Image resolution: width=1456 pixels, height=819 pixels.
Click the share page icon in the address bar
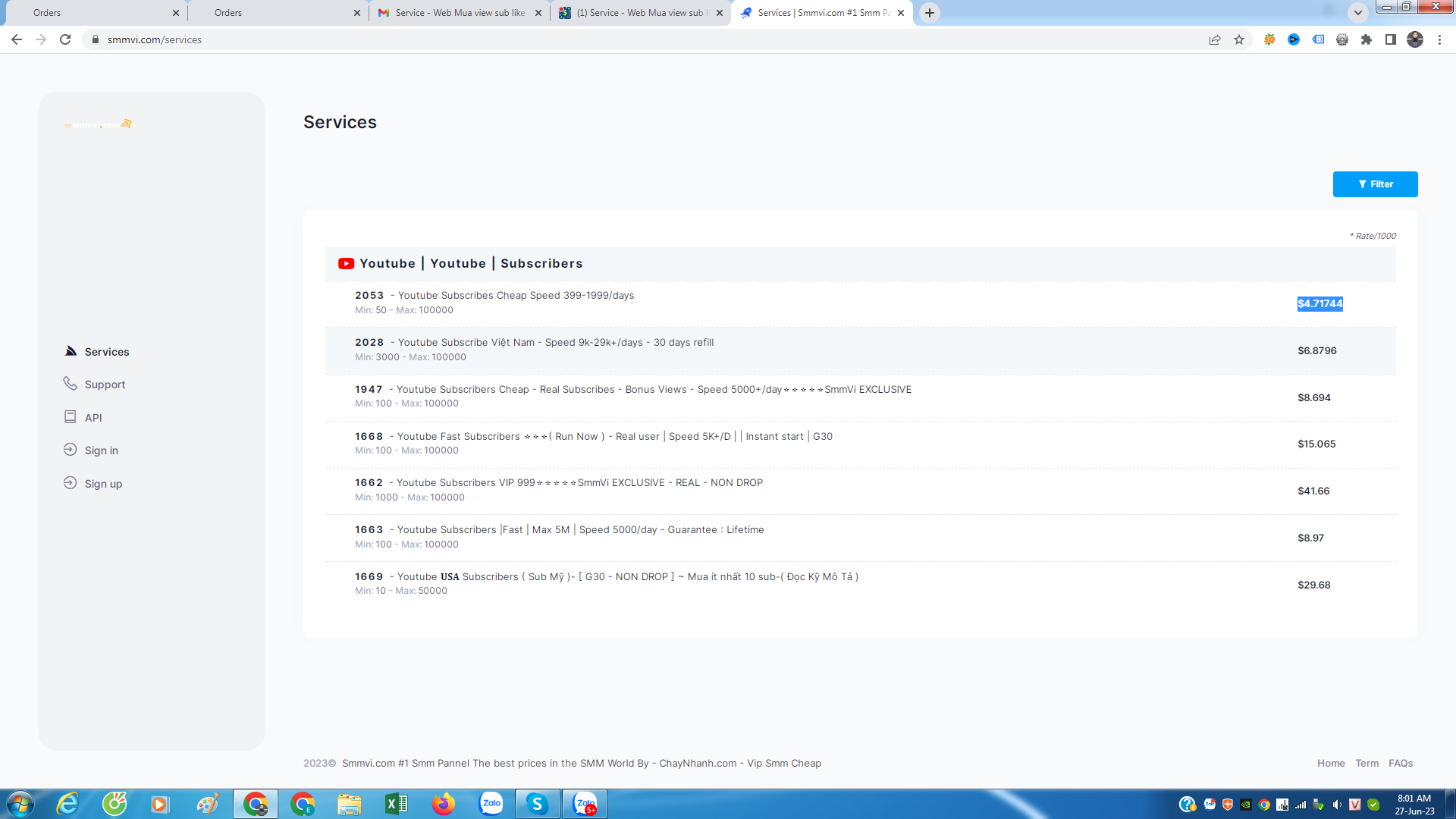pos(1215,39)
